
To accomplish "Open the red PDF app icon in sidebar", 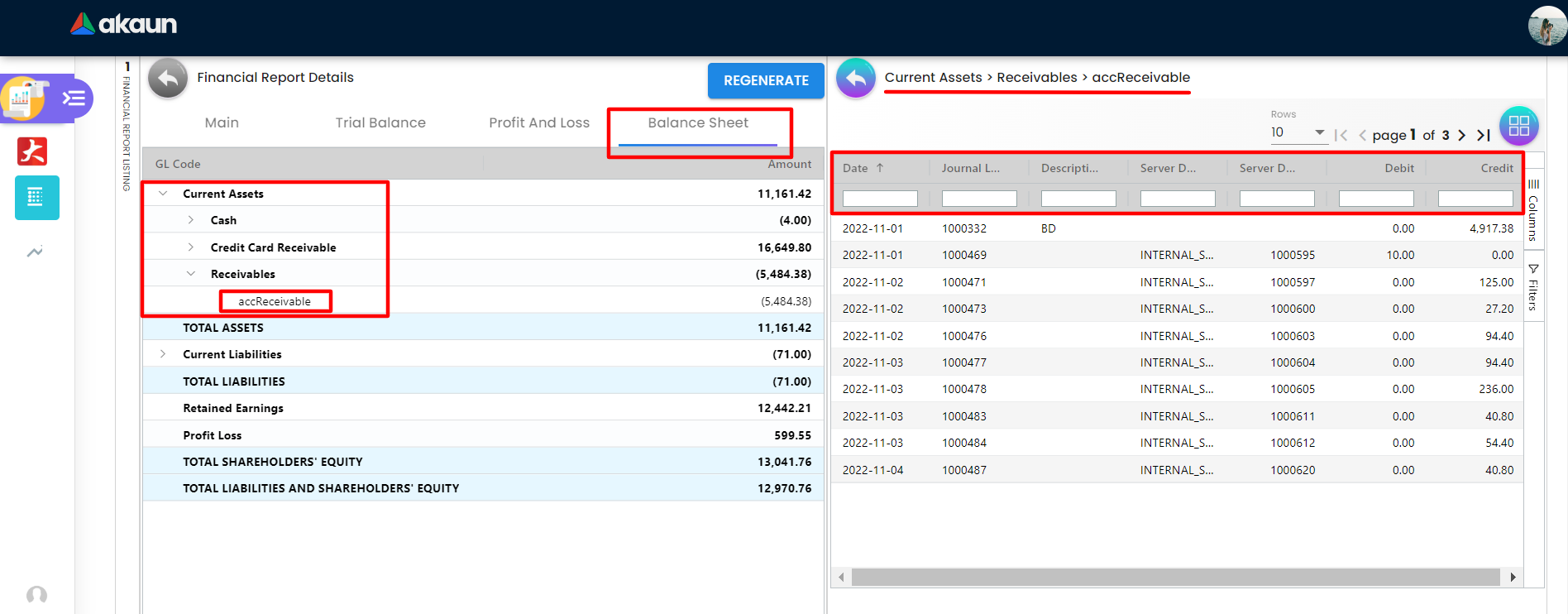I will click(33, 151).
